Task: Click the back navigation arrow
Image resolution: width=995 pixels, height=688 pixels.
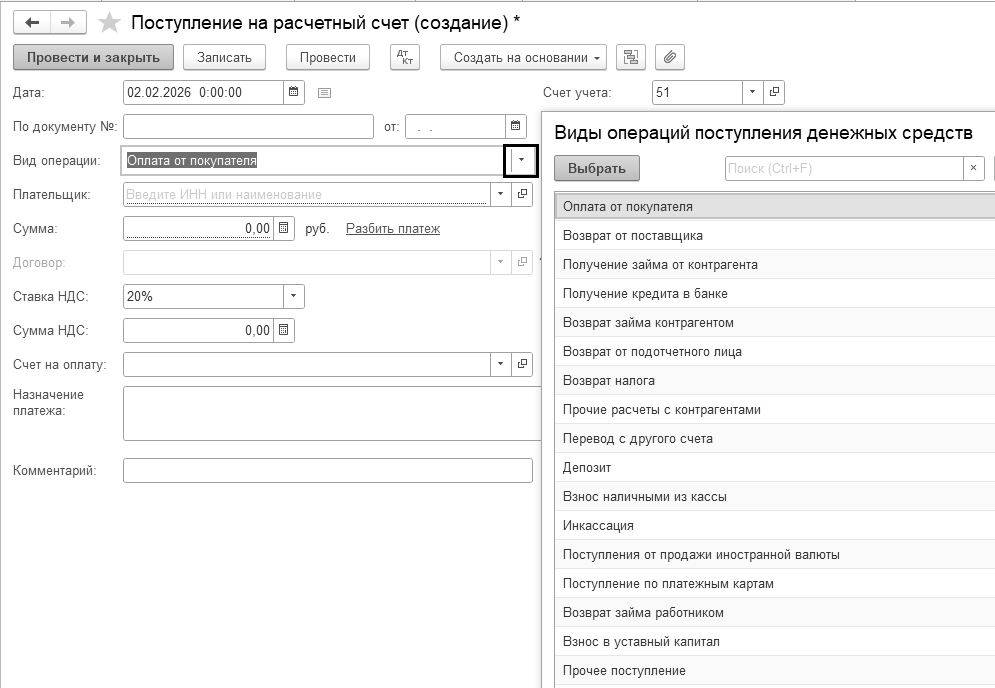Action: click(x=32, y=22)
